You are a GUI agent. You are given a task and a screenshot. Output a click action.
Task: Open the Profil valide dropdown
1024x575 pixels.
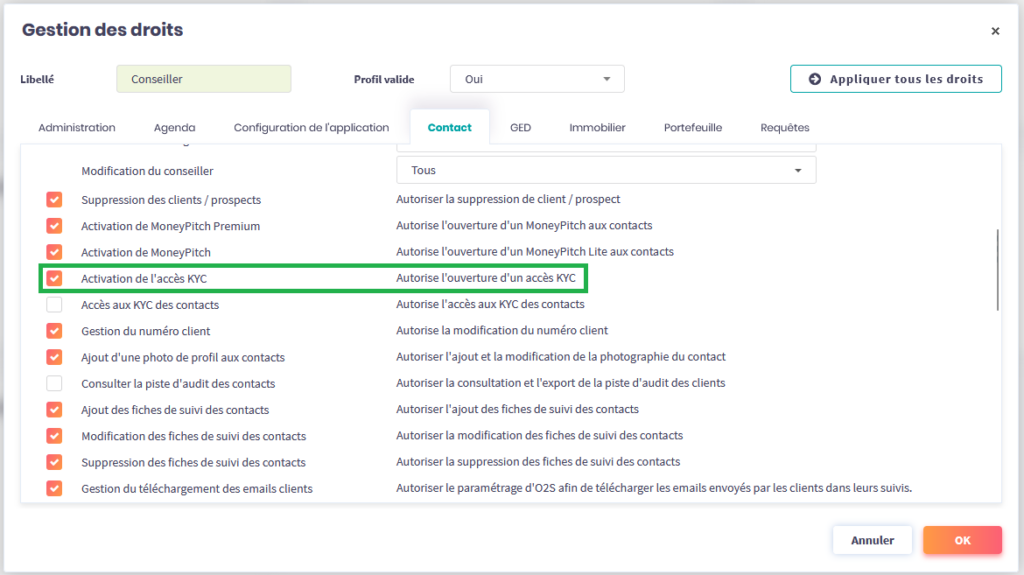pos(537,79)
